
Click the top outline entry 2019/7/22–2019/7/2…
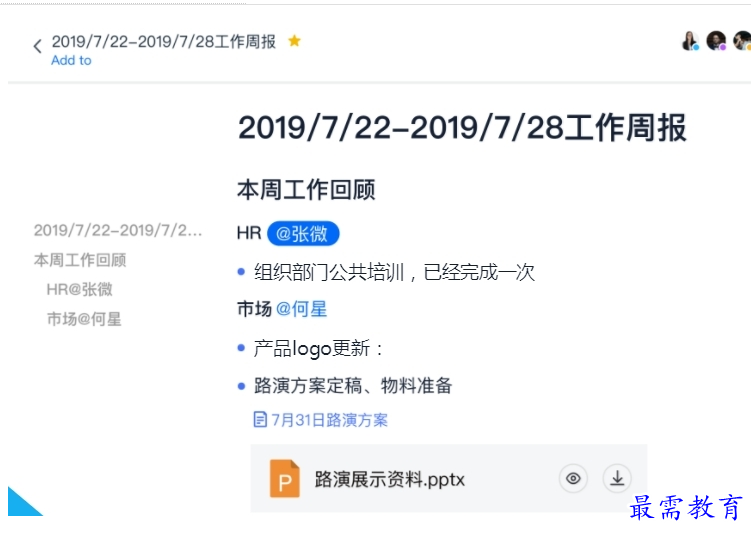coord(118,230)
